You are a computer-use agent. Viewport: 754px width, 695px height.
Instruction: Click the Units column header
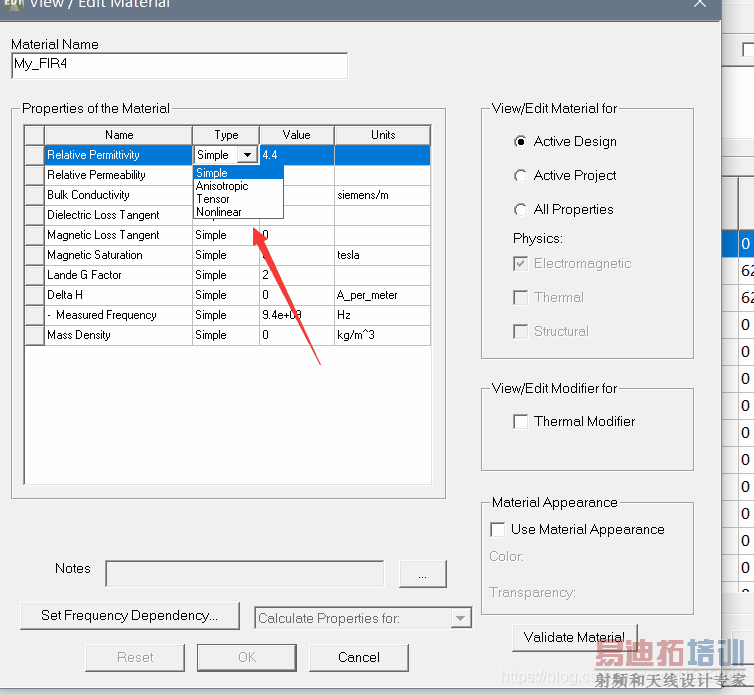[x=382, y=135]
